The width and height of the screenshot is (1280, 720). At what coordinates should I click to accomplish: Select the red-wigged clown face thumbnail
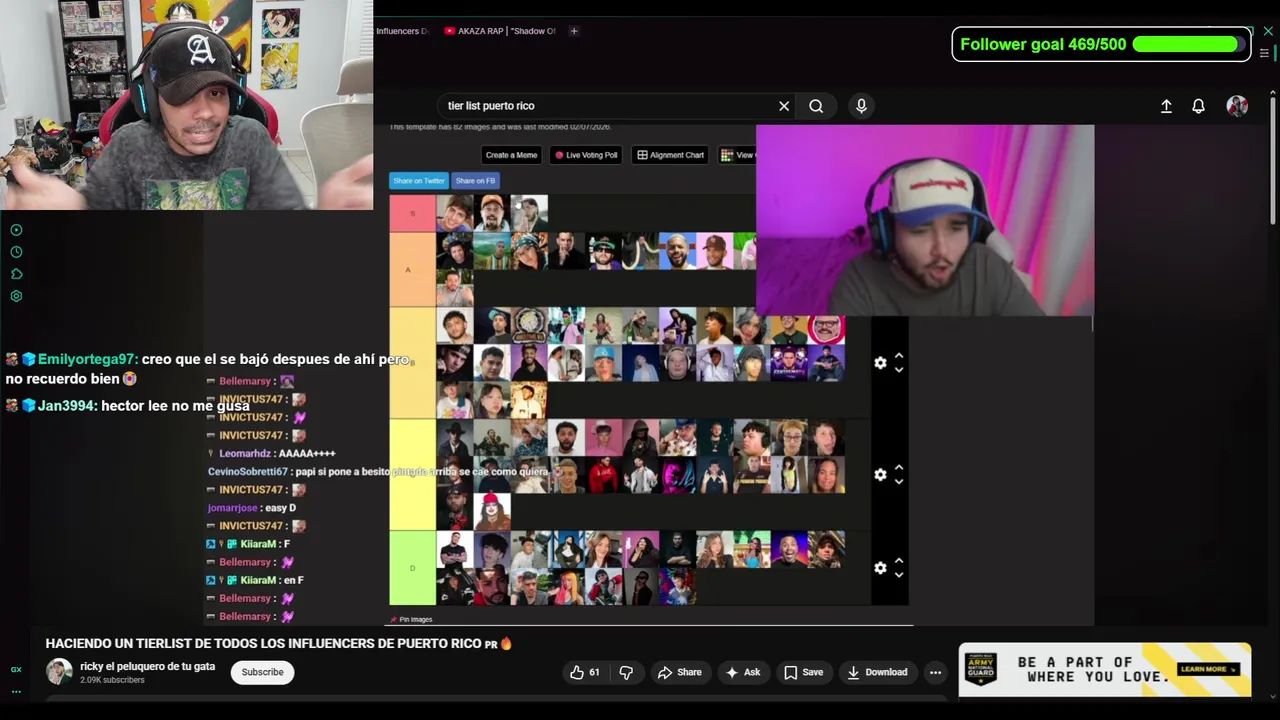[x=492, y=512]
